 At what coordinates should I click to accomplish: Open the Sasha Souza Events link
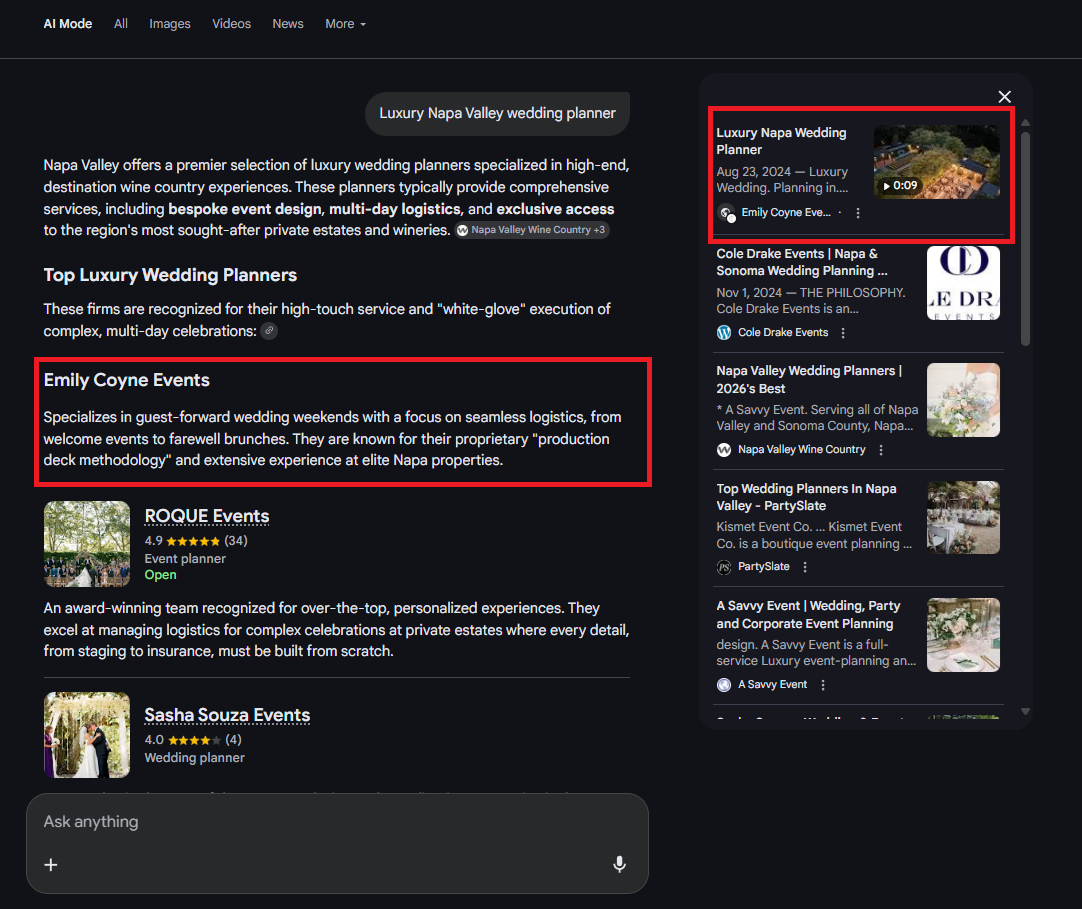click(227, 715)
